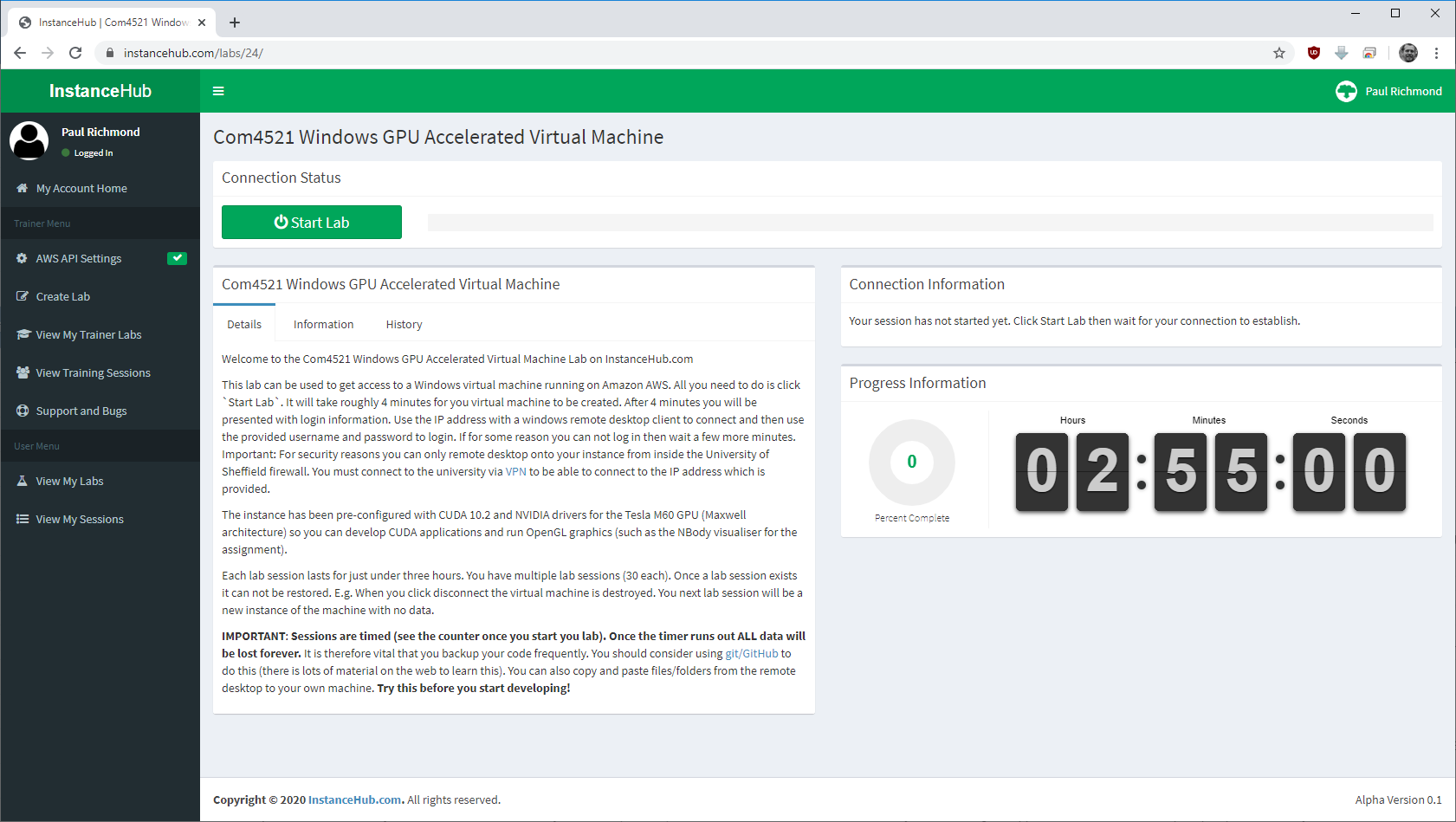Click the Create Lab edit icon
This screenshot has width=1456, height=822.
point(23,296)
